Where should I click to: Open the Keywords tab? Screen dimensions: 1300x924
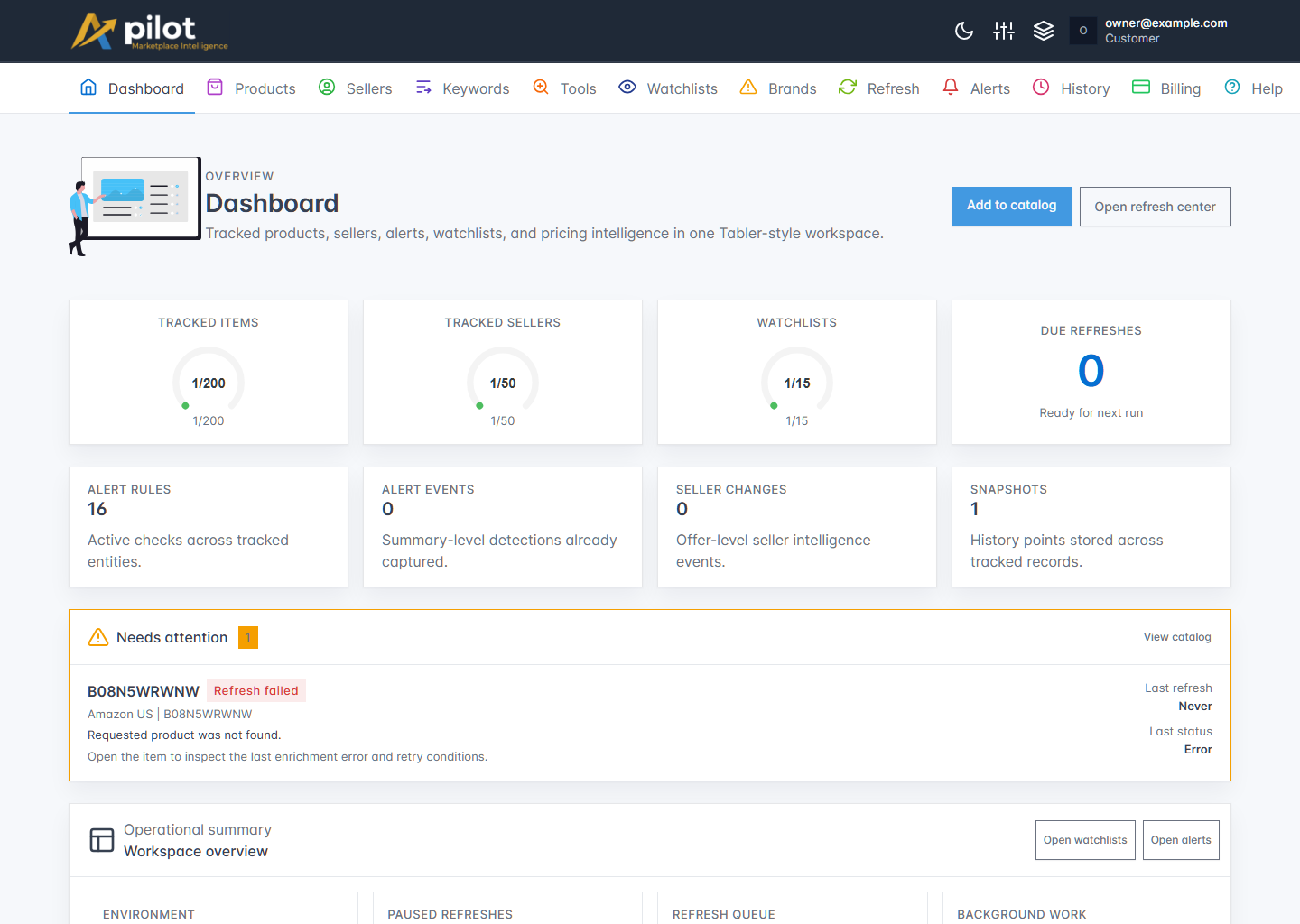tap(462, 88)
